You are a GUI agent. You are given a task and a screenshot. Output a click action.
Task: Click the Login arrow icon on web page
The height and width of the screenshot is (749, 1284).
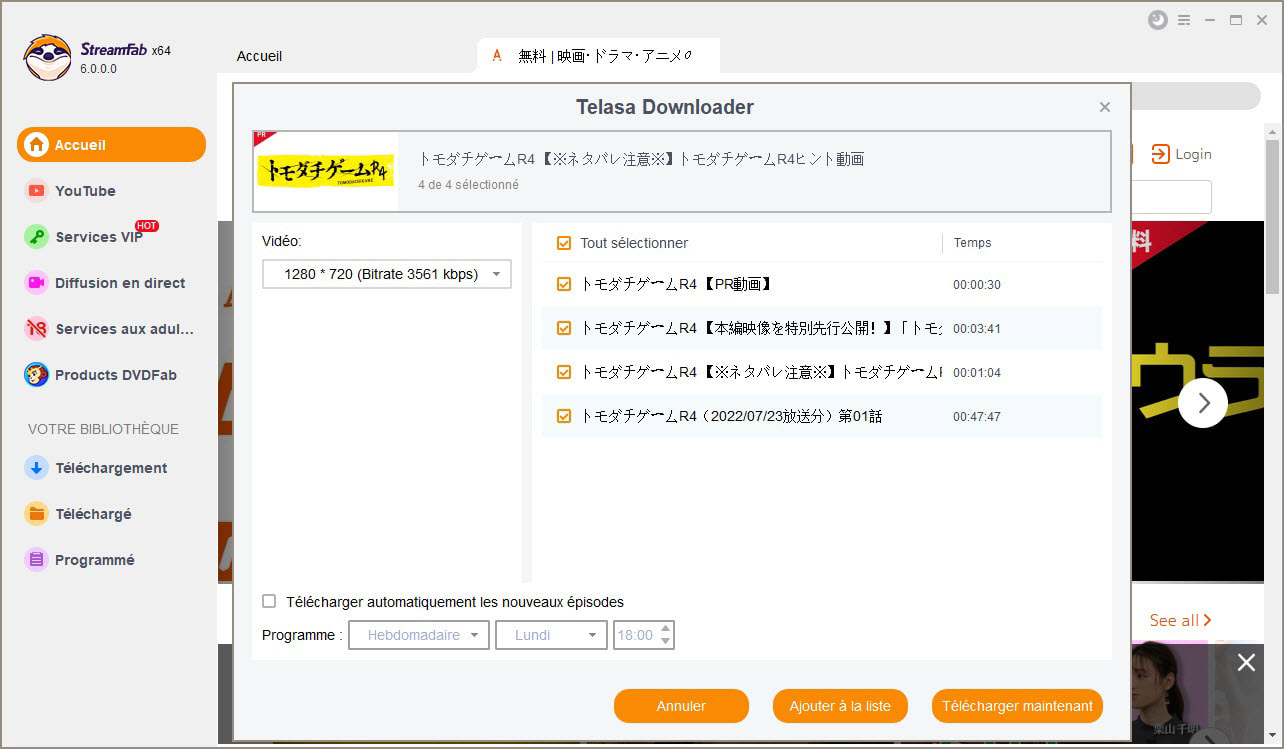pos(1160,154)
